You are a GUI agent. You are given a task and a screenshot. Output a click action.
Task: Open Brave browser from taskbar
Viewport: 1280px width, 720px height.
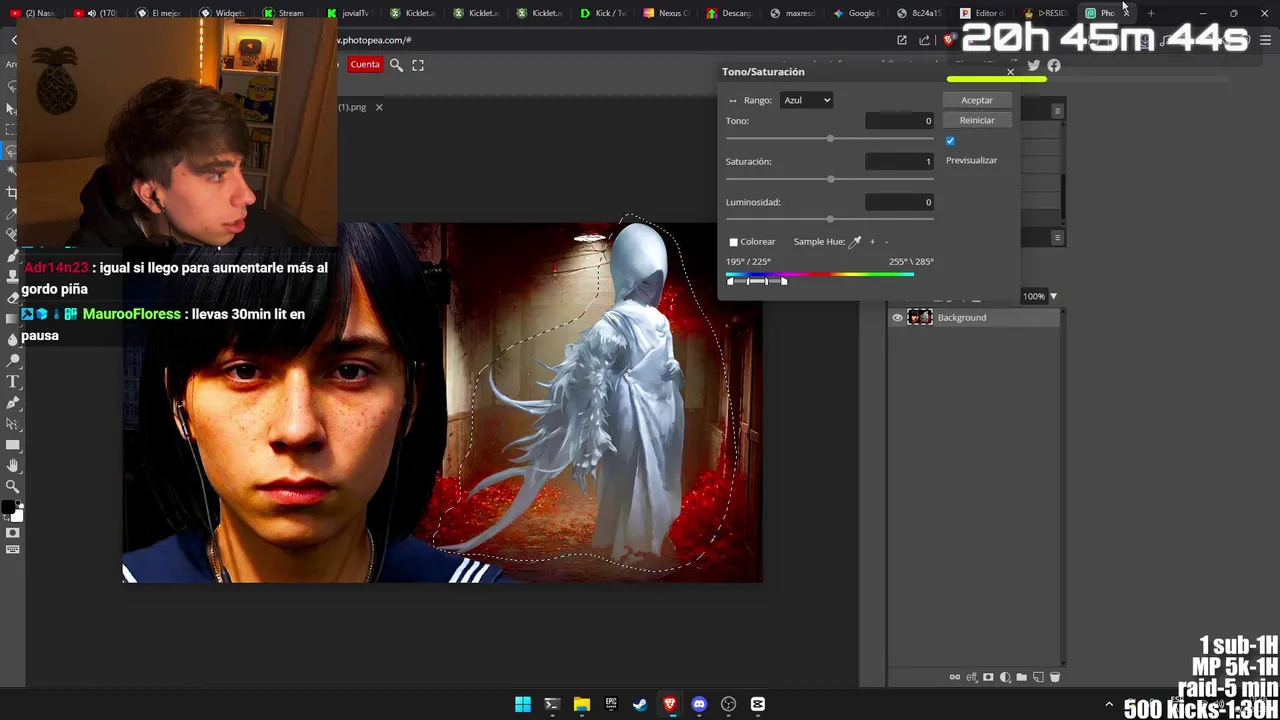point(670,704)
